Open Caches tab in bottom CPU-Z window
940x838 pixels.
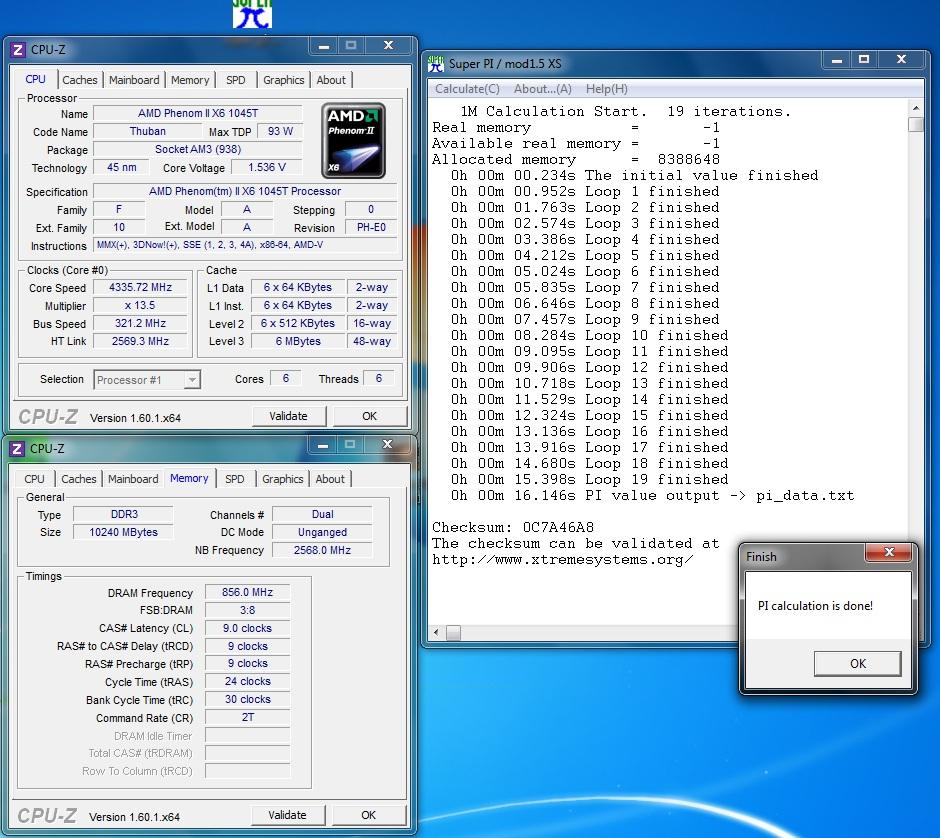tap(79, 479)
